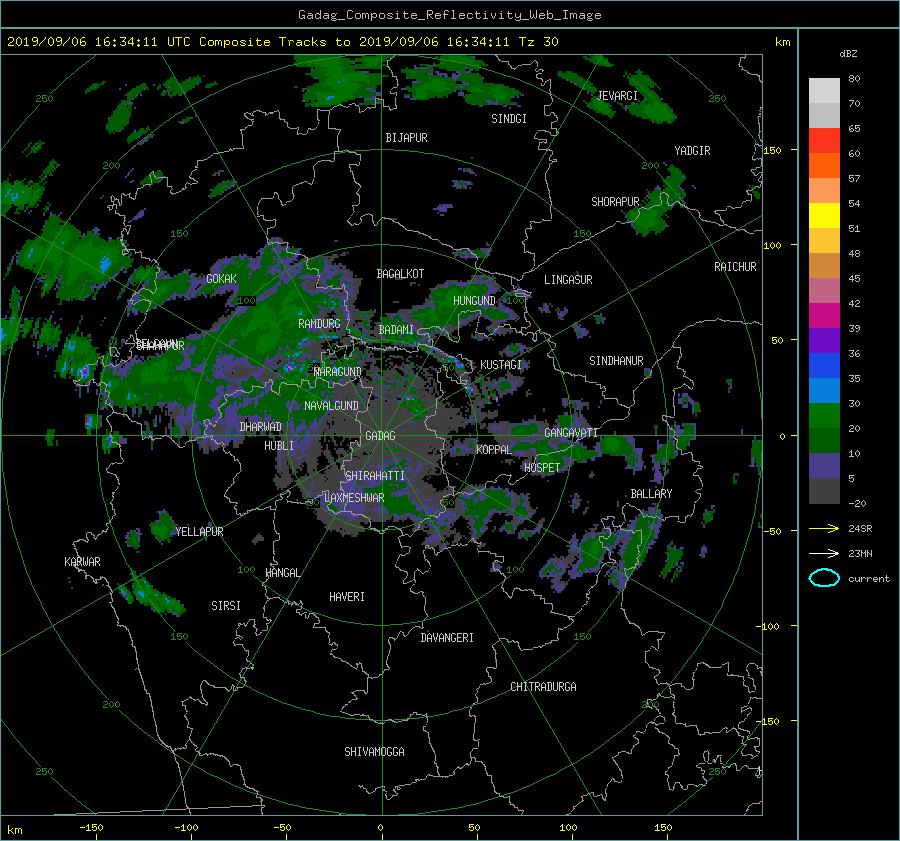This screenshot has width=900, height=841.
Task: Click the SINDGI label
Action: 509,119
